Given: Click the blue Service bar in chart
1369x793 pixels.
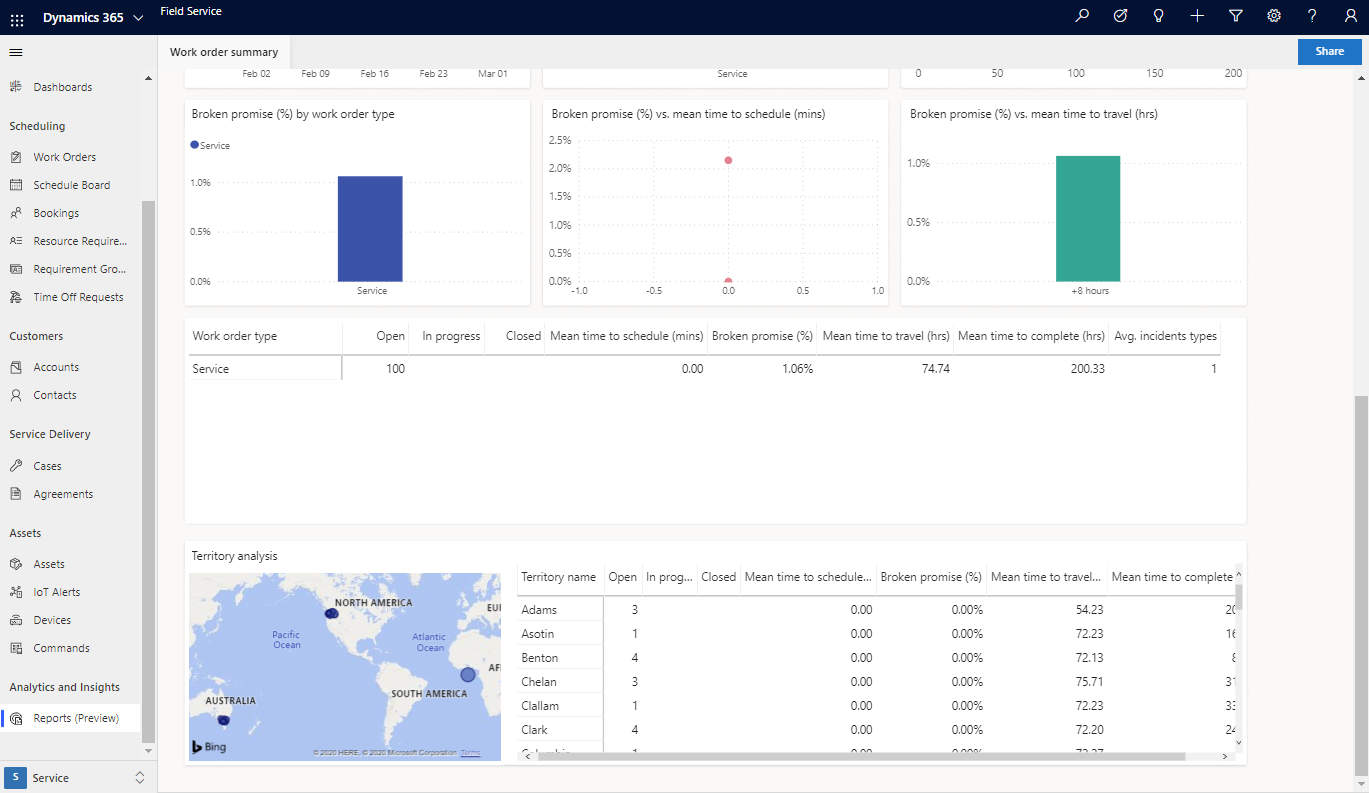Looking at the screenshot, I should [x=370, y=229].
